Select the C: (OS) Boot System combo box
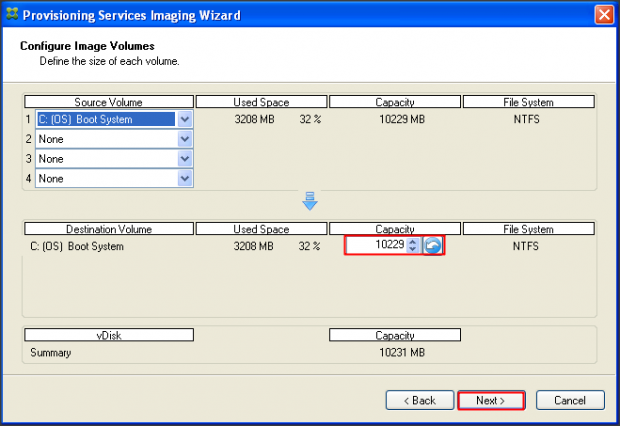 click(x=114, y=119)
